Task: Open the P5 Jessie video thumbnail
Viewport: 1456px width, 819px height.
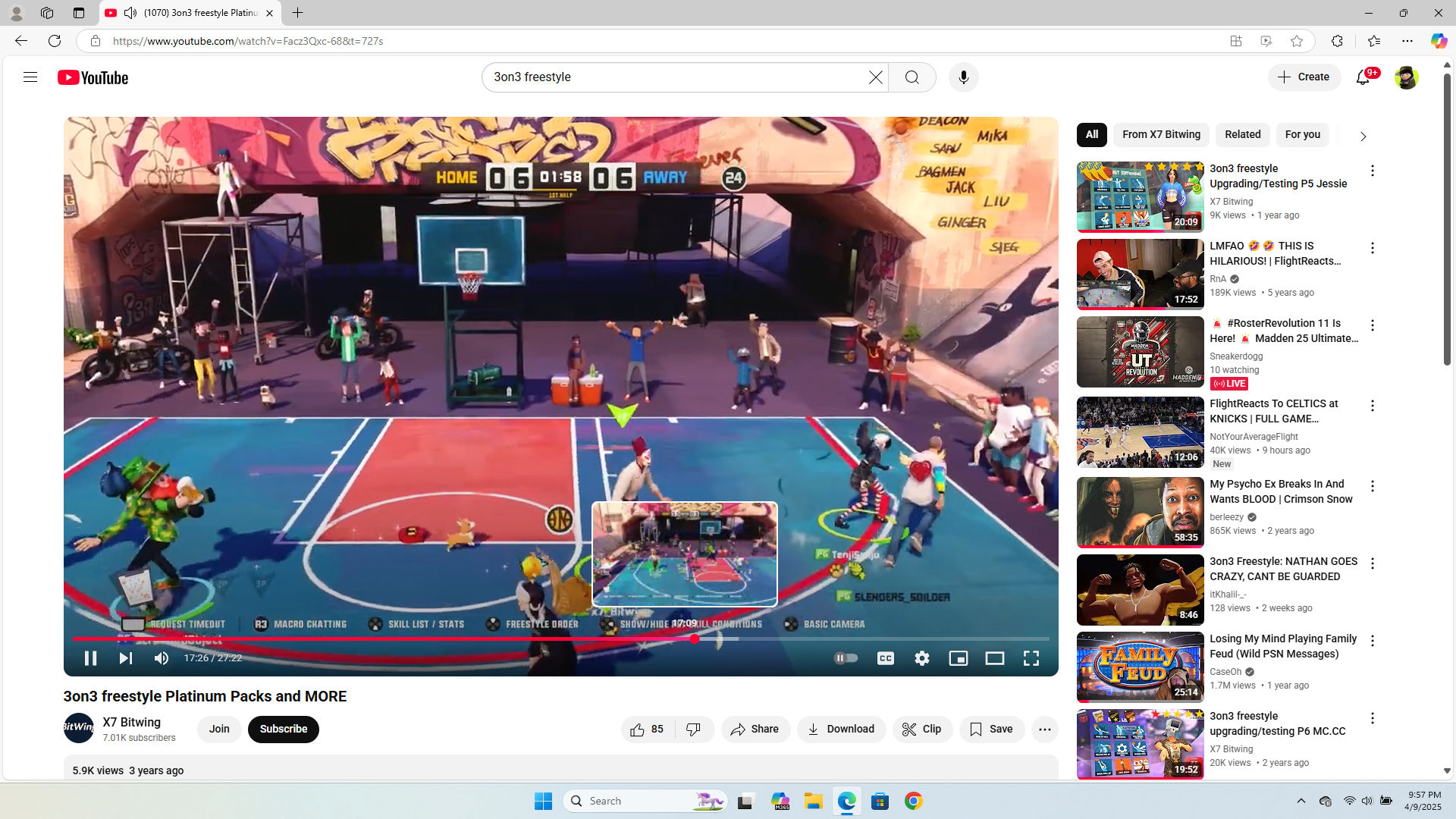Action: (x=1140, y=197)
